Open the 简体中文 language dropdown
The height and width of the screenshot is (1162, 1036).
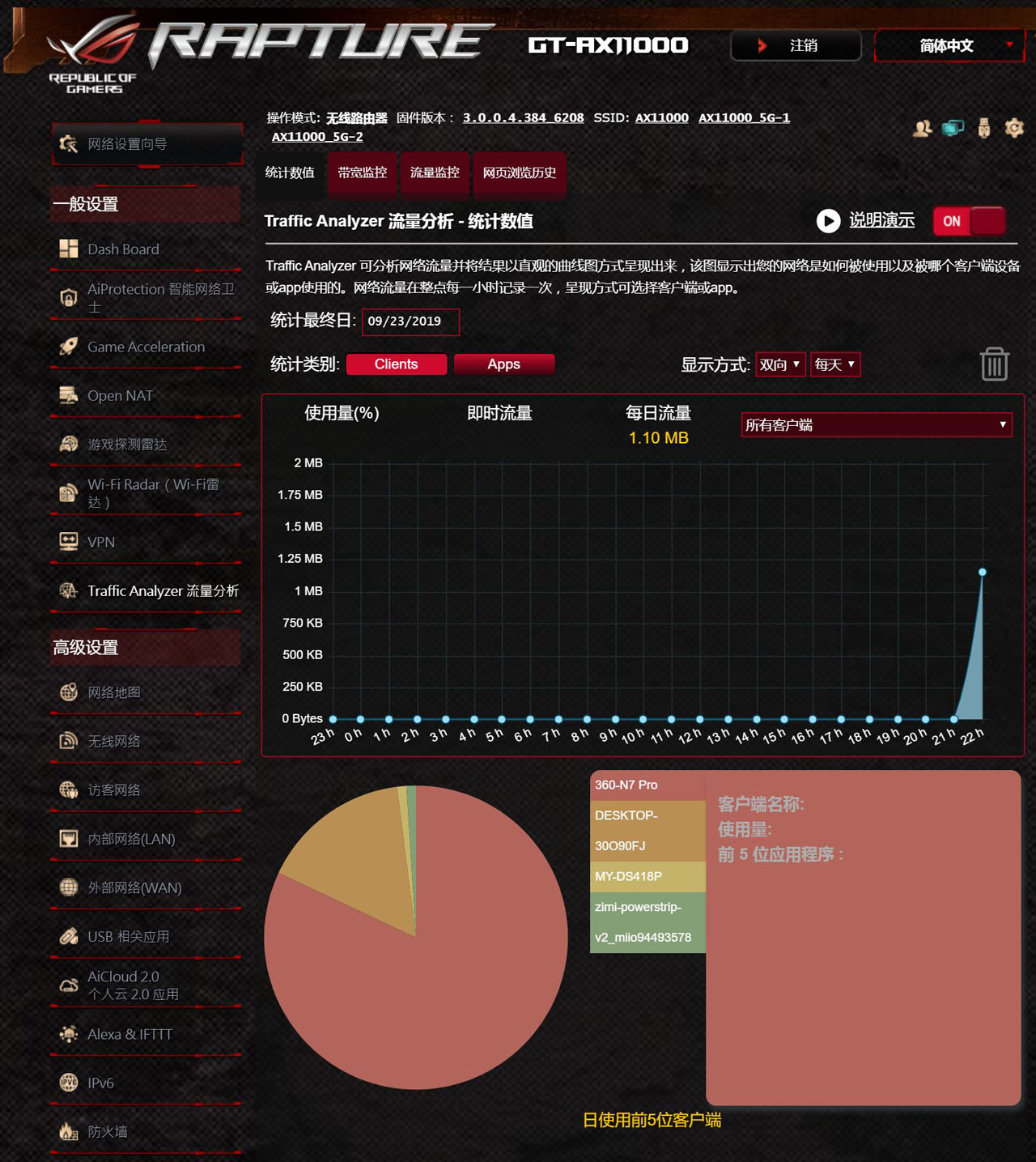tap(950, 45)
